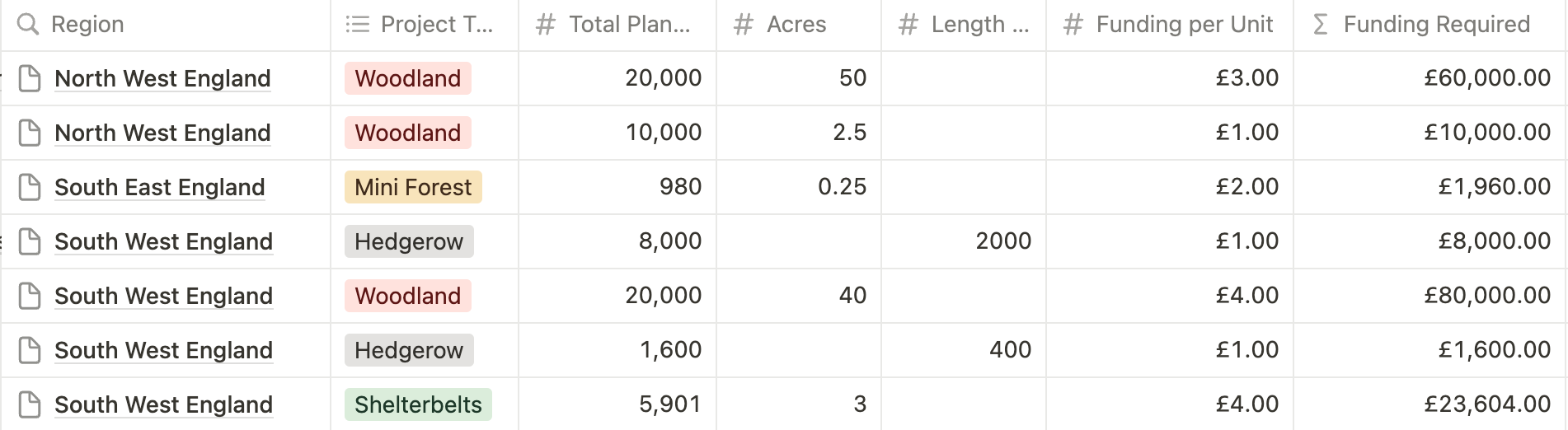
Task: Click the sigma icon beside Funding Required
Action: pos(1320,25)
